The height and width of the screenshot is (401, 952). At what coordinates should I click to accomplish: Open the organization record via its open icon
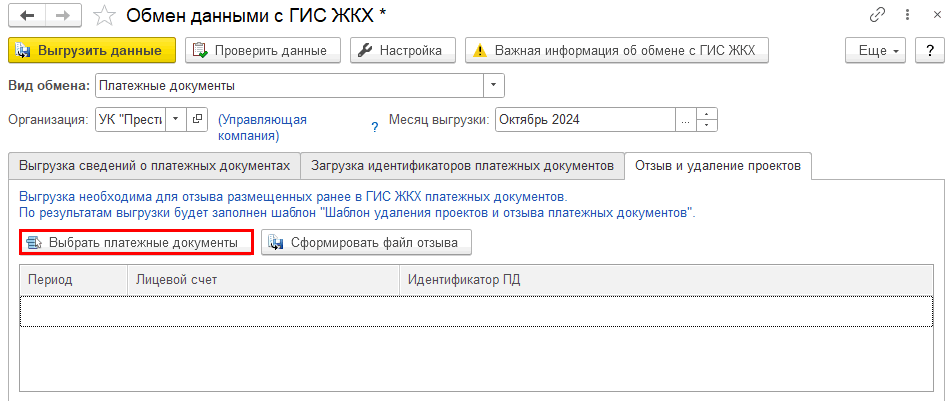coord(197,120)
